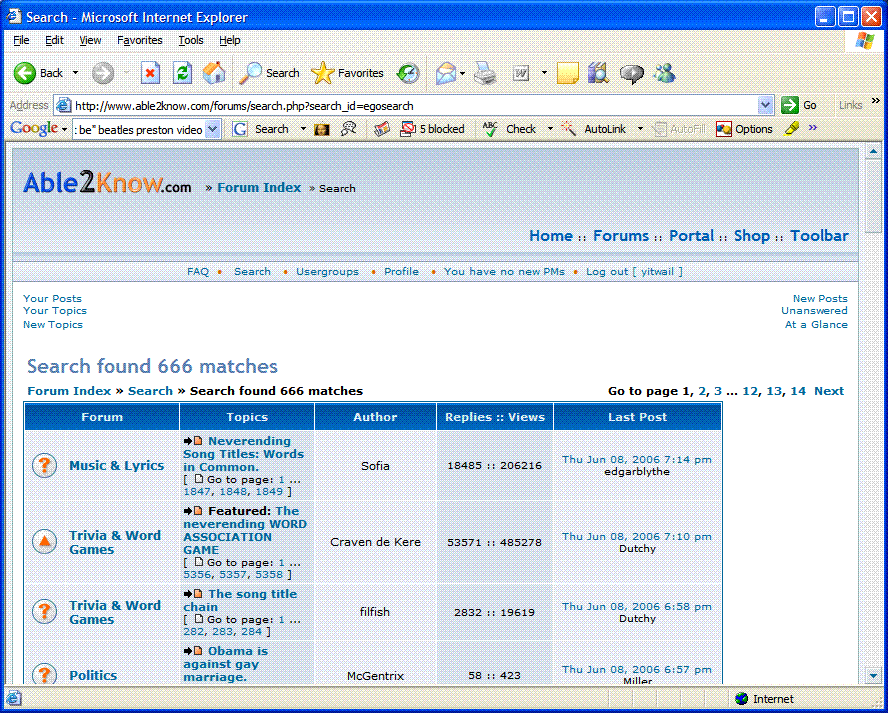Expand the Edit with Word dropdown arrow
The height and width of the screenshot is (713, 888).
(544, 73)
